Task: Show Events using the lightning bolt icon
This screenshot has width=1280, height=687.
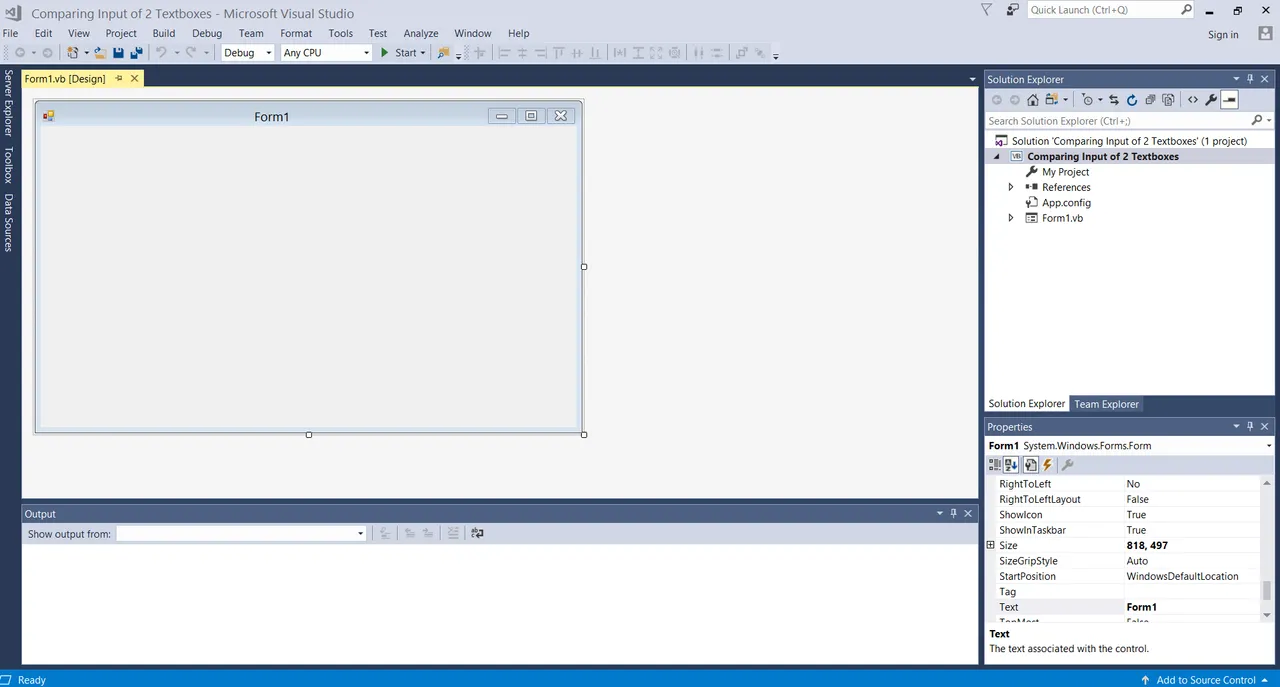Action: coord(1047,465)
